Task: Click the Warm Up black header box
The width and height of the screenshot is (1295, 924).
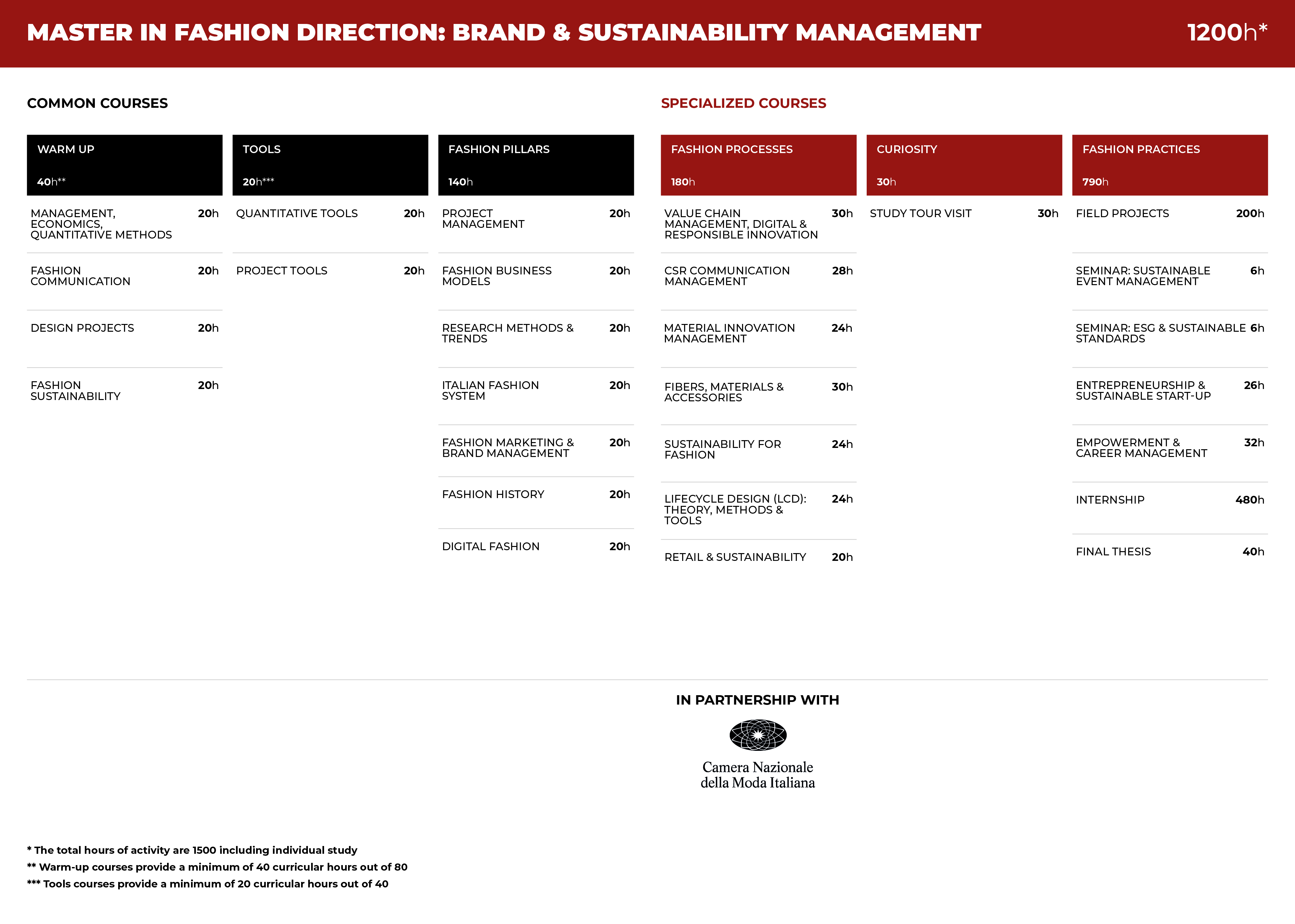Action: [125, 165]
